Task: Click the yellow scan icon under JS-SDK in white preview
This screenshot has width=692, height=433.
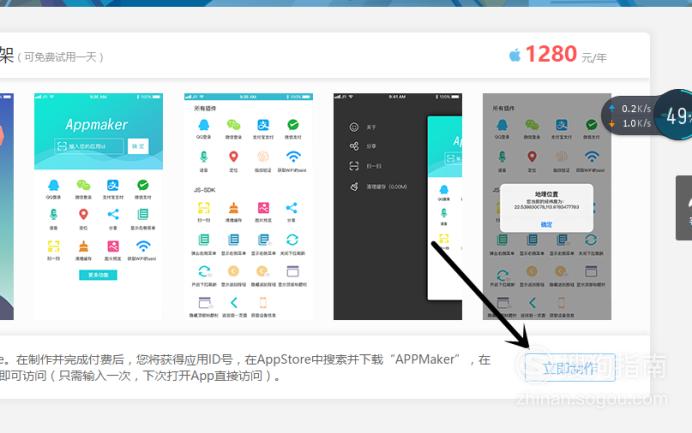Action: [203, 207]
